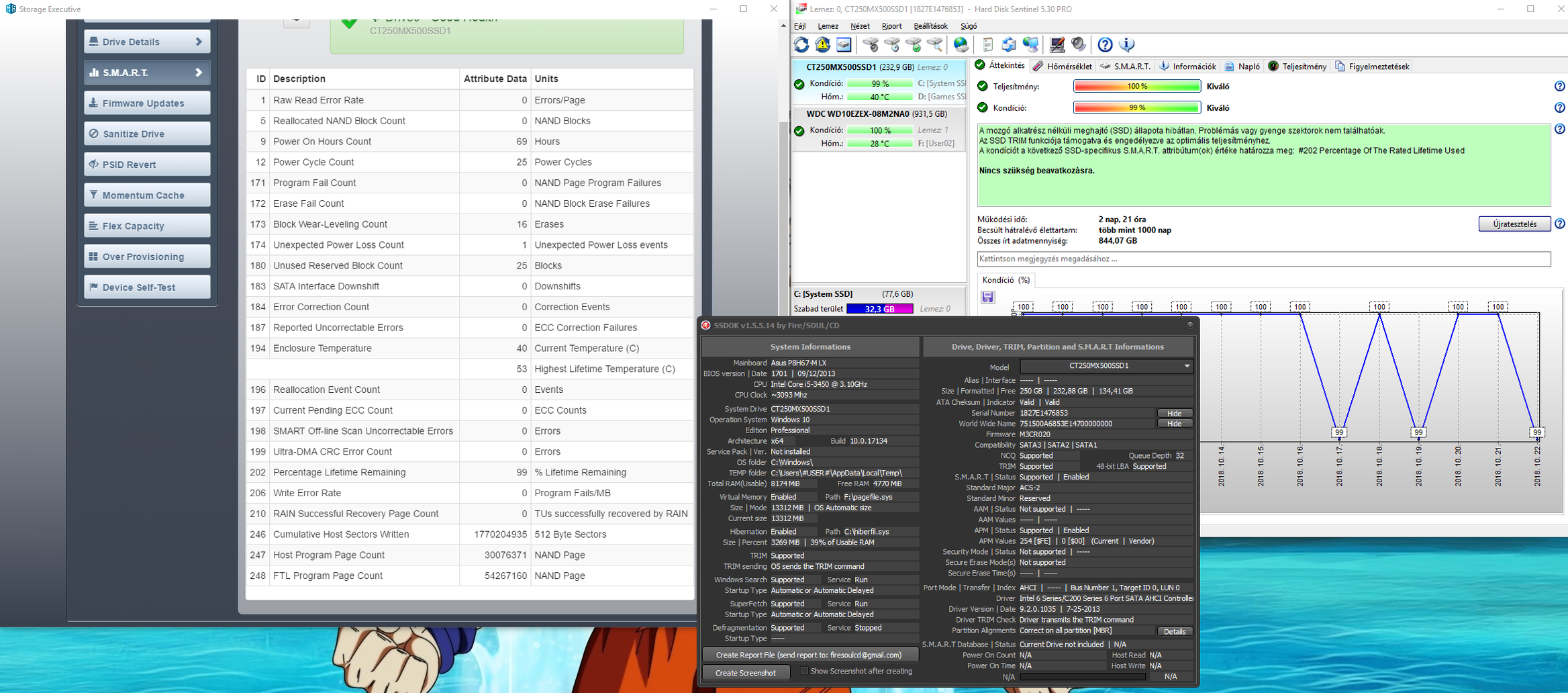This screenshot has height=693, width=1568.
Task: Open Over Provisioning in the sidebar
Action: tap(147, 257)
